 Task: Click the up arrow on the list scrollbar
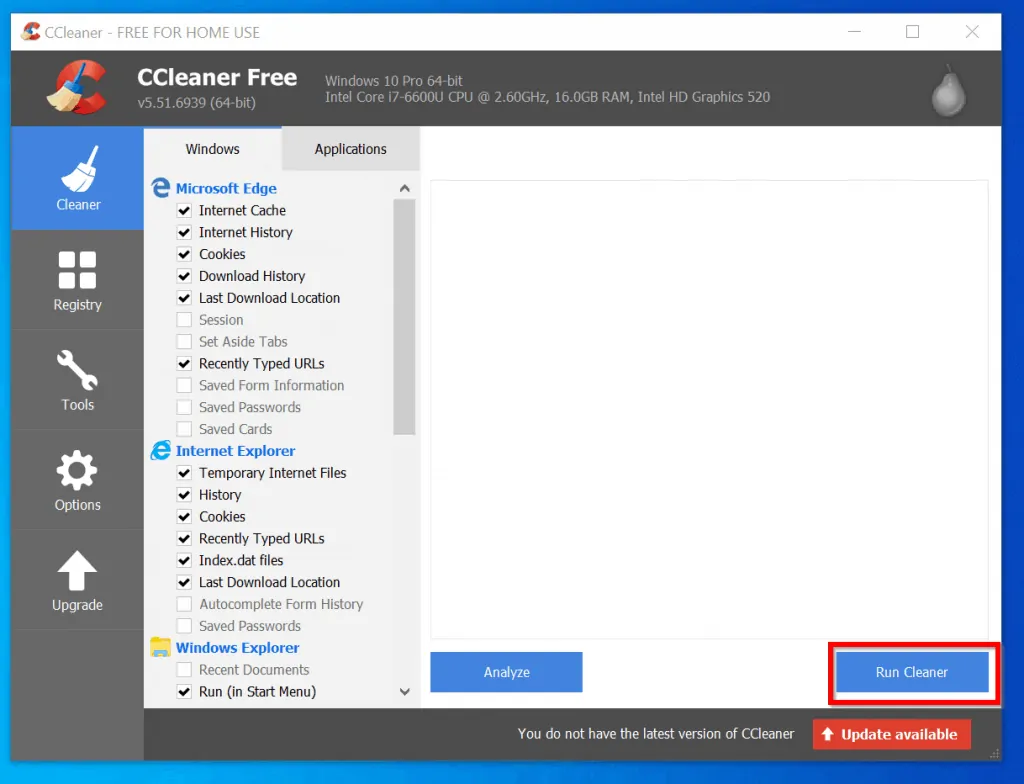coord(404,187)
